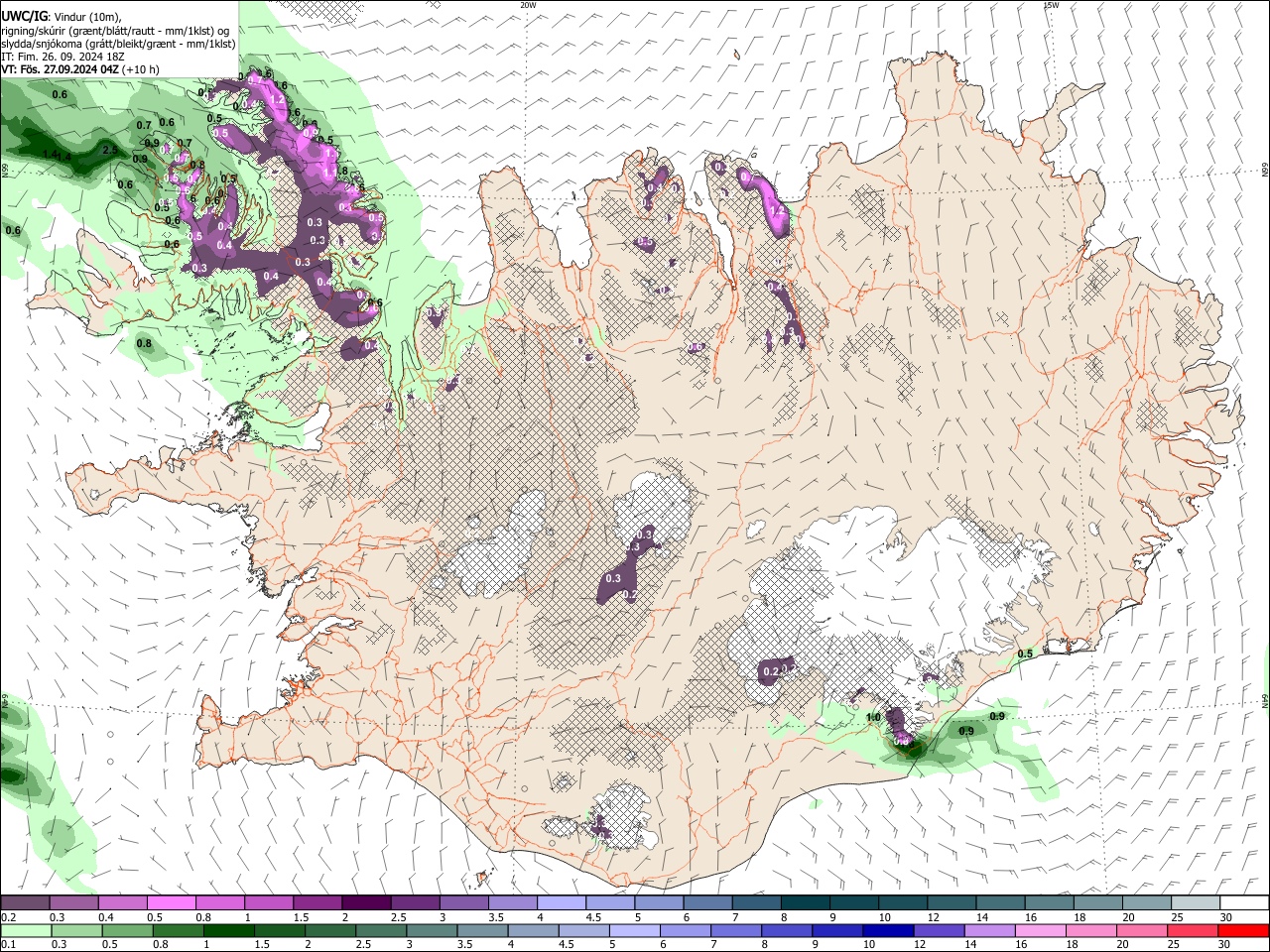The width and height of the screenshot is (1270, 952).
Task: Click the 1.0 precipitation value on southeast coast
Action: pyautogui.click(x=873, y=717)
